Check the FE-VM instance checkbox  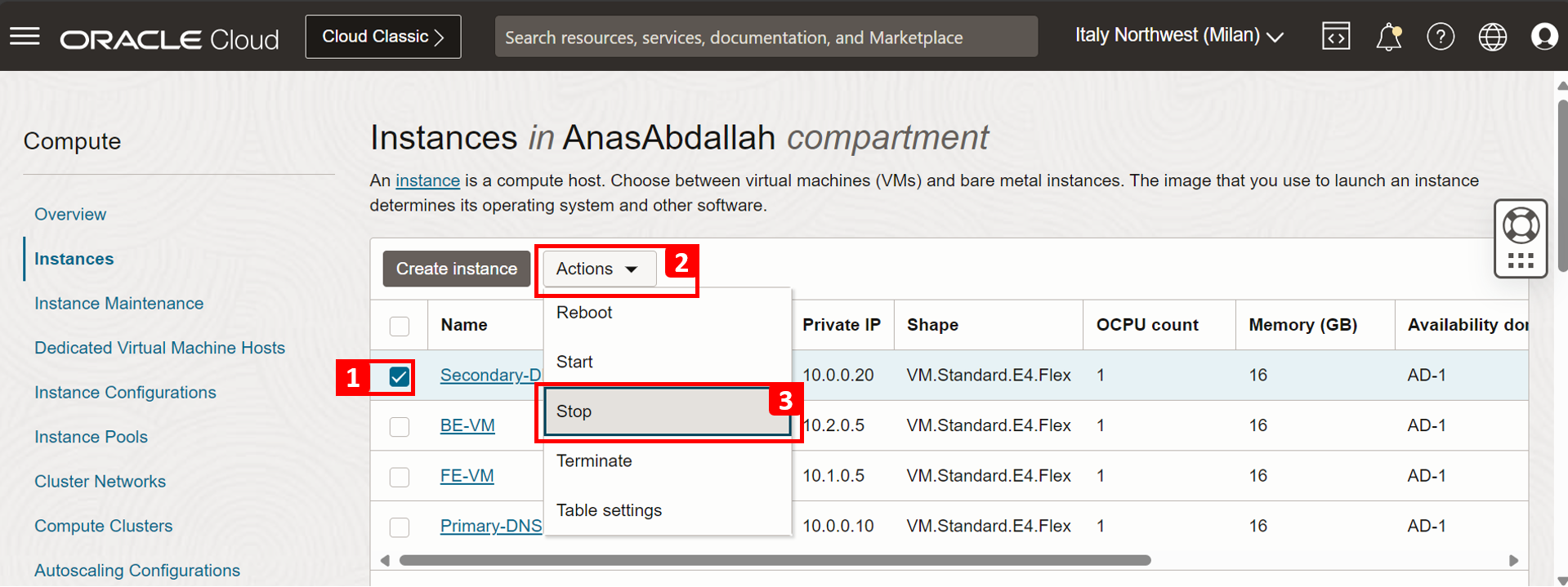[x=400, y=477]
